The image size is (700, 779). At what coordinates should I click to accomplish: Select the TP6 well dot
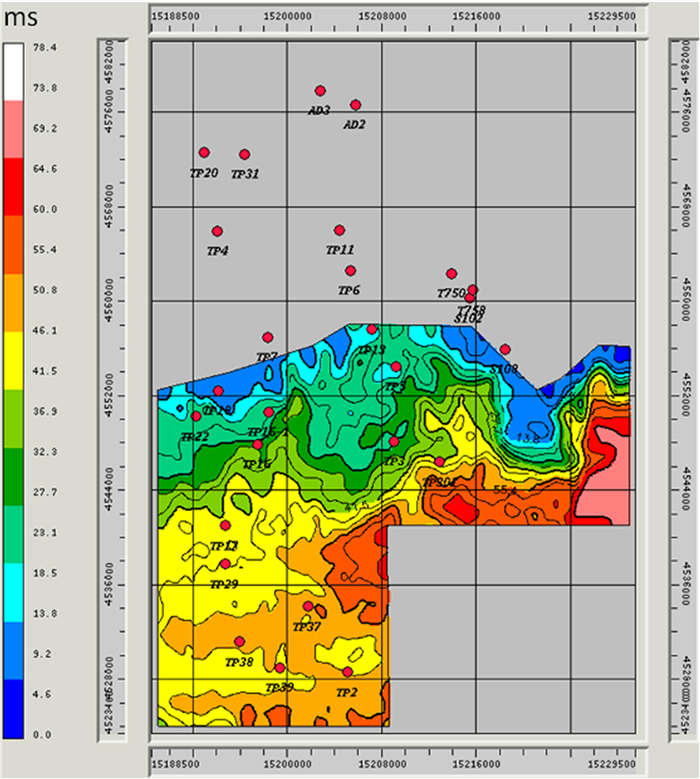[x=350, y=271]
